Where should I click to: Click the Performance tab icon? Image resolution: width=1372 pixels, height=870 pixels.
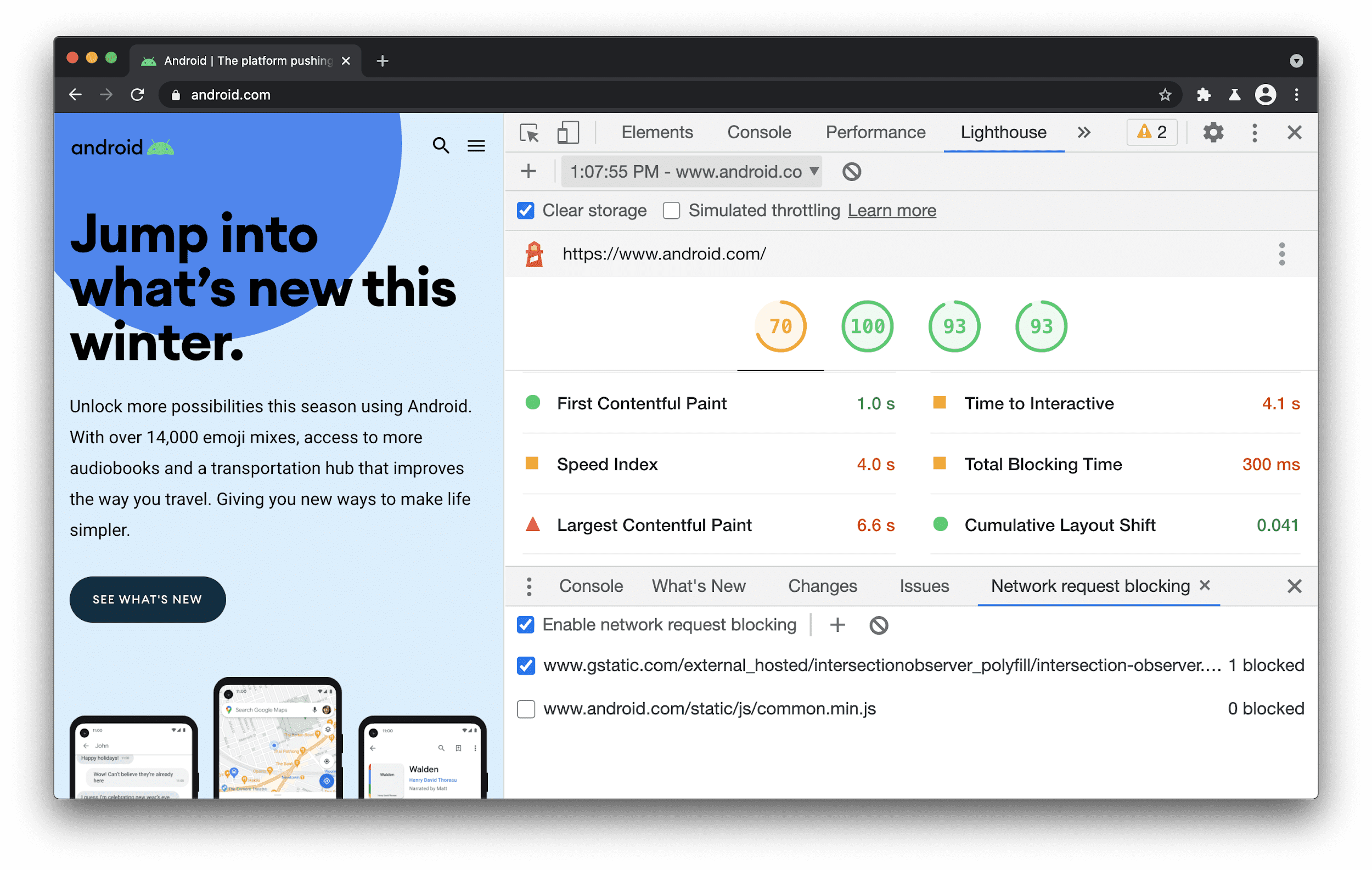(875, 132)
